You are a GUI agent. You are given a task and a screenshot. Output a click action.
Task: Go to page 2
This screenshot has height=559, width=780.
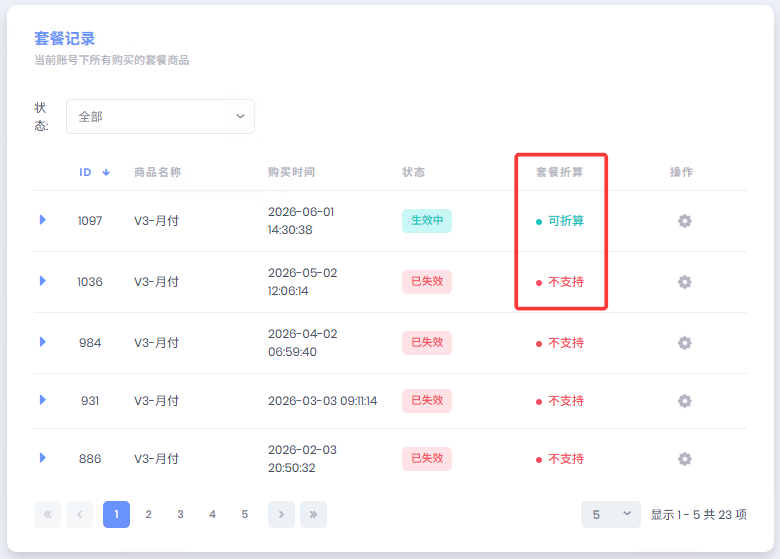pyautogui.click(x=148, y=514)
